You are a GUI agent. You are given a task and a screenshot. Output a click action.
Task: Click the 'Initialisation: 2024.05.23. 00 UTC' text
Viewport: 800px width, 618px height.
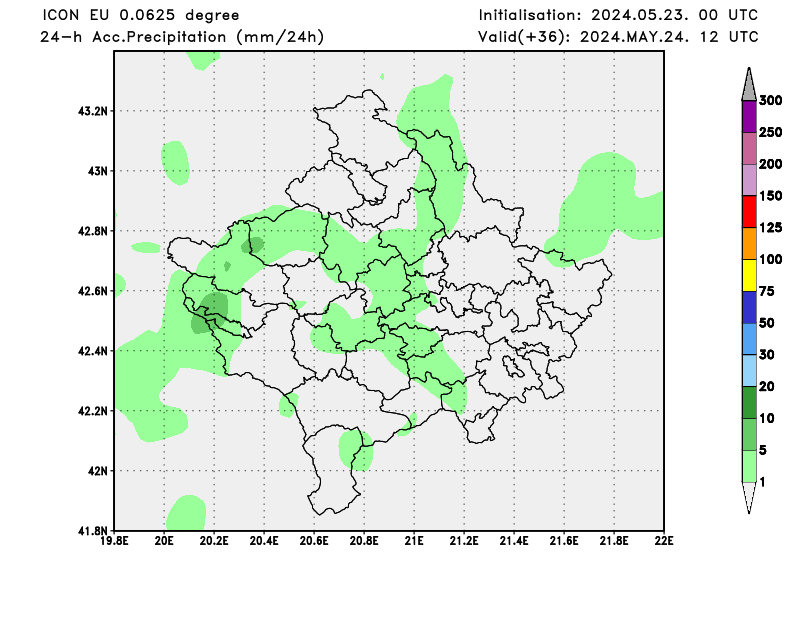tap(618, 15)
